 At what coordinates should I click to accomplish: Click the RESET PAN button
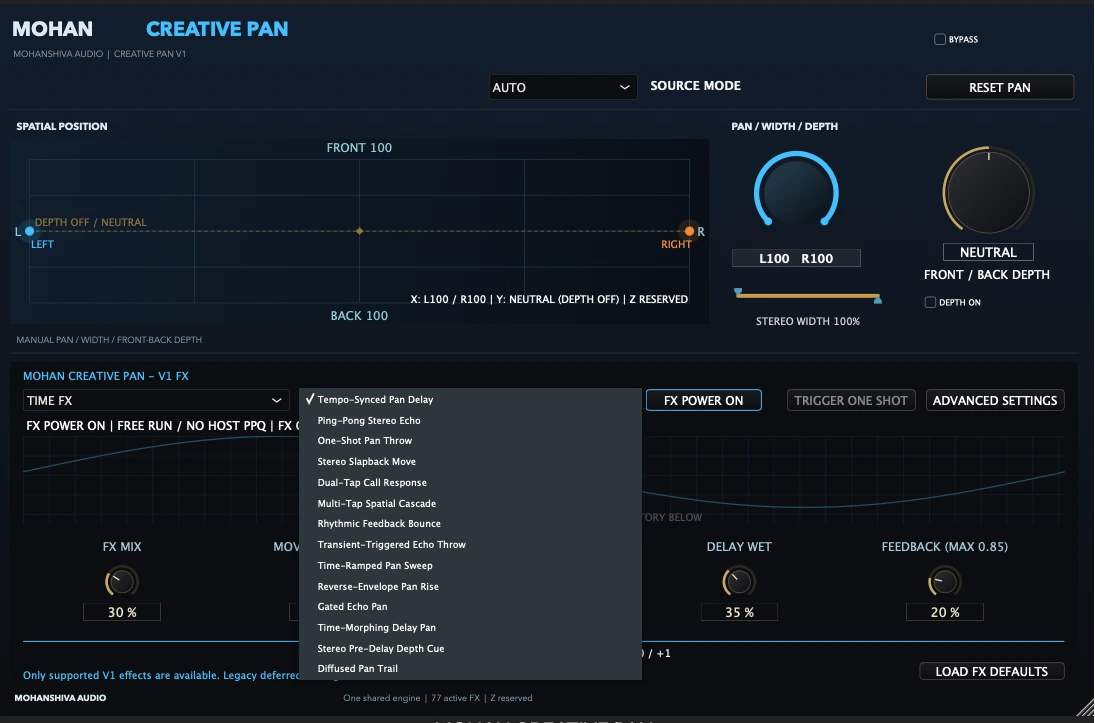point(999,87)
